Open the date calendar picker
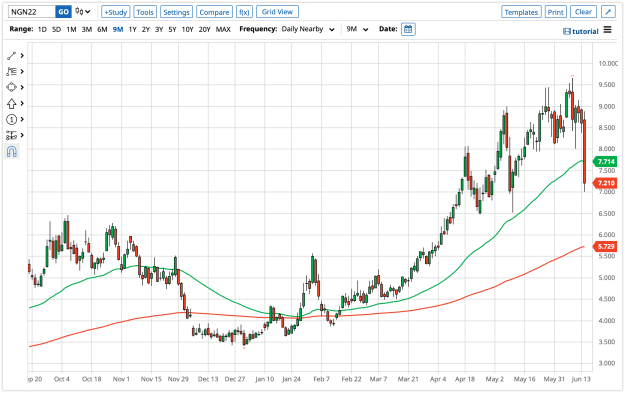625x393 pixels. point(408,29)
